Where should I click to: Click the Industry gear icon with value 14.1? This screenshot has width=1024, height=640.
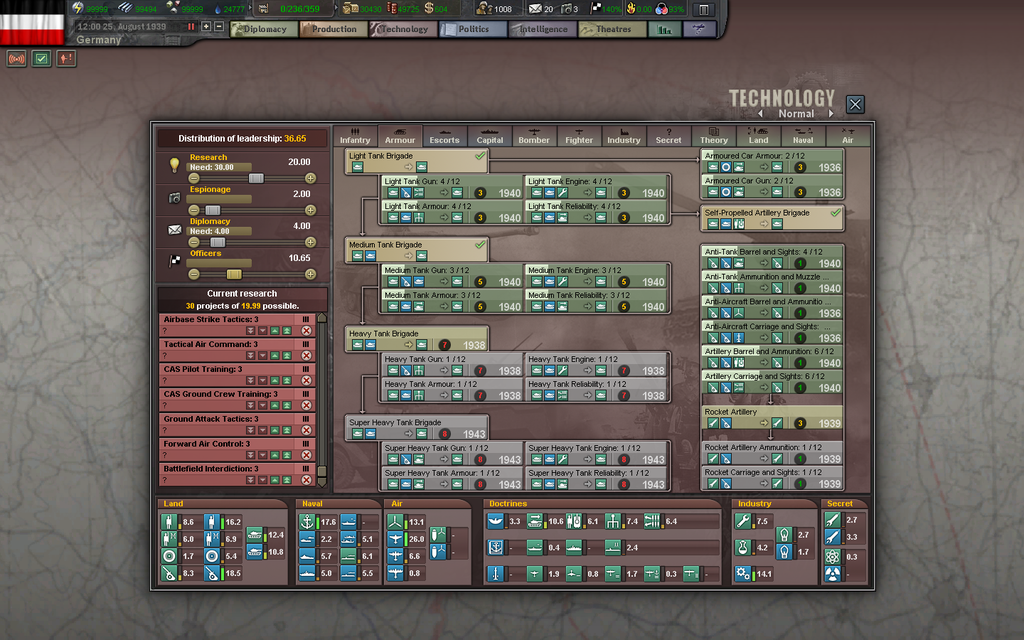click(x=743, y=573)
